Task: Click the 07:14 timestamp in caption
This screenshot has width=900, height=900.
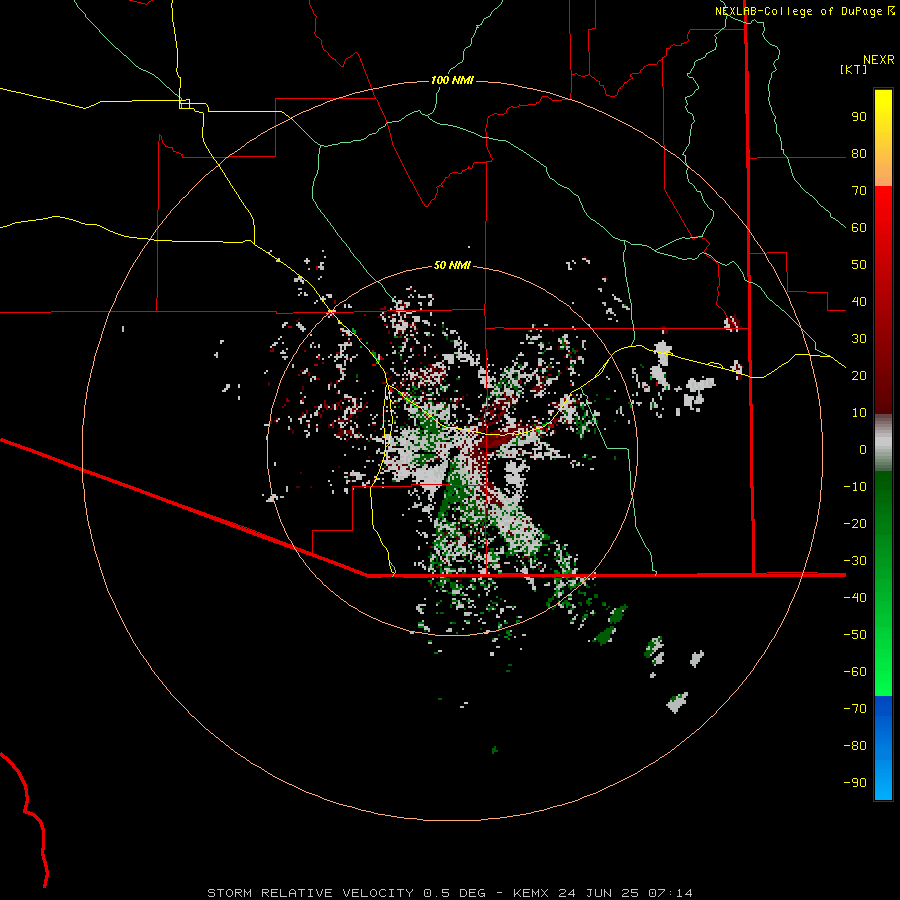Action: (670, 893)
